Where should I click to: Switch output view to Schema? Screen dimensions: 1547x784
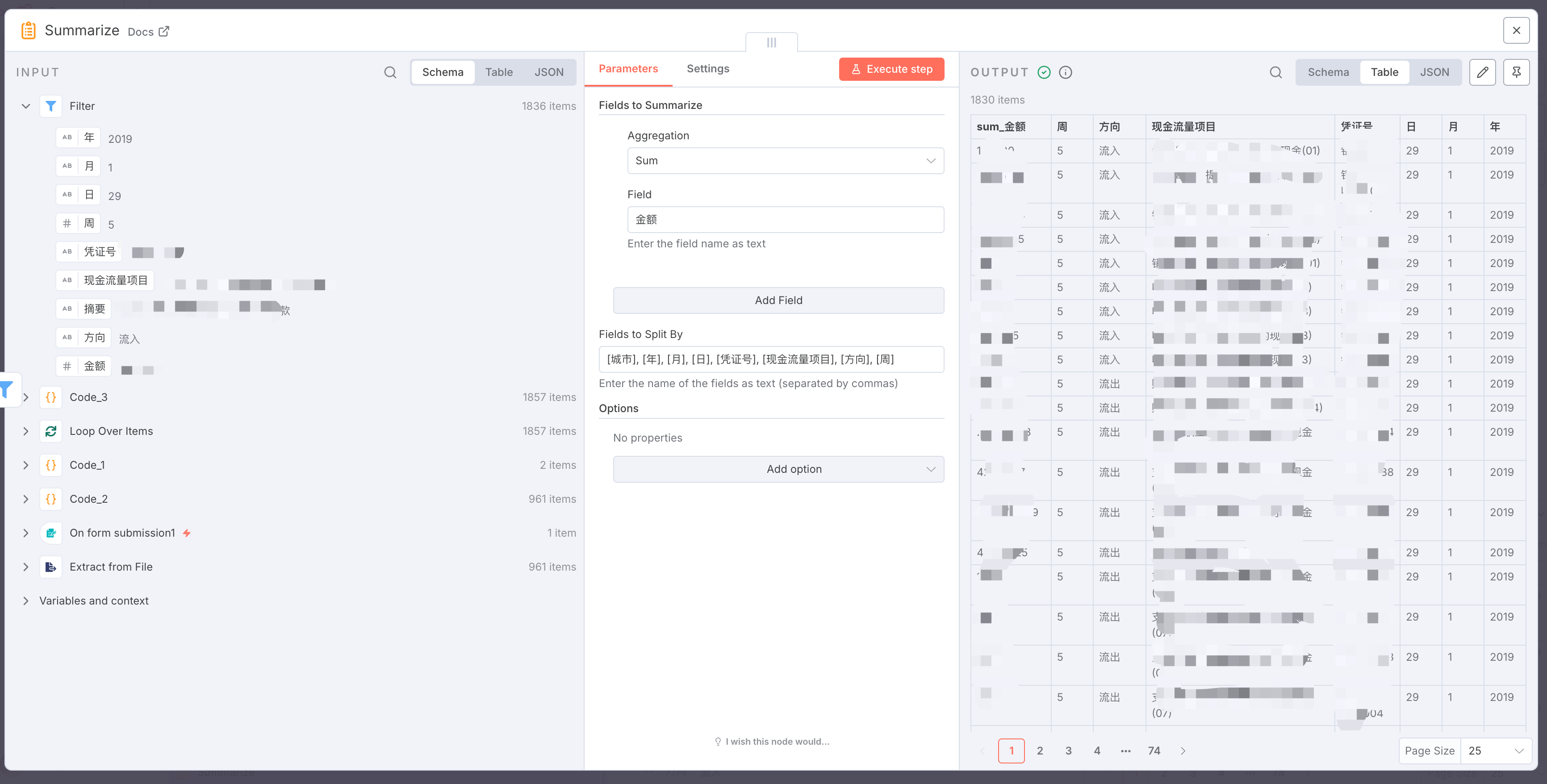1328,72
